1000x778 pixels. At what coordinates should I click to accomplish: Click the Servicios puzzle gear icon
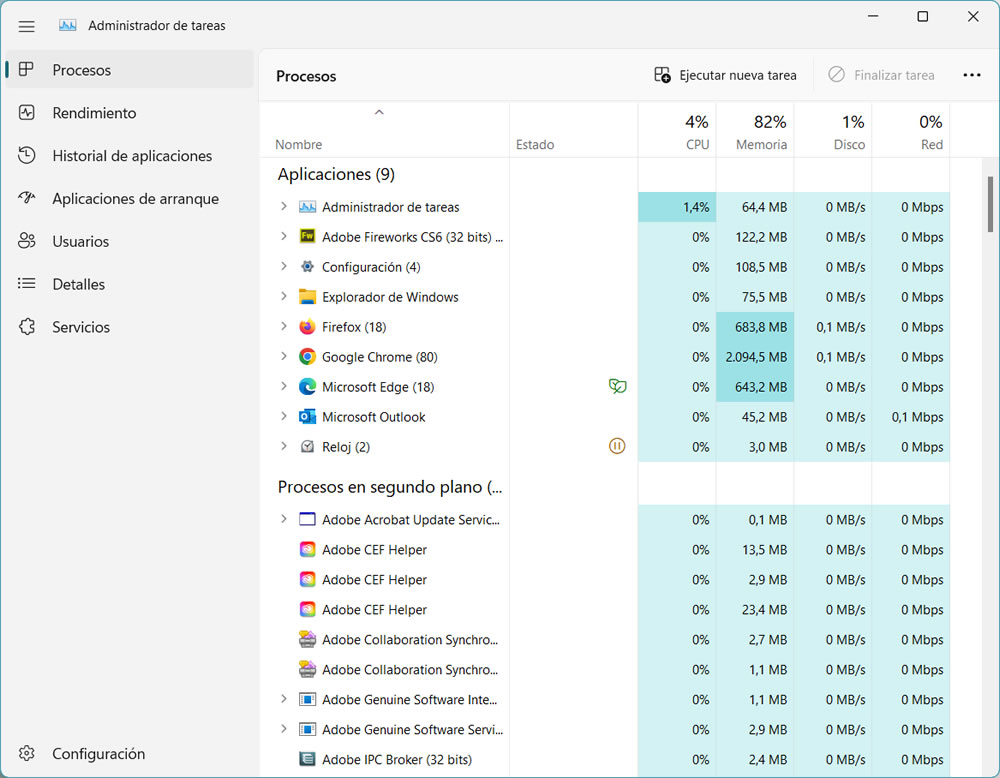point(26,327)
